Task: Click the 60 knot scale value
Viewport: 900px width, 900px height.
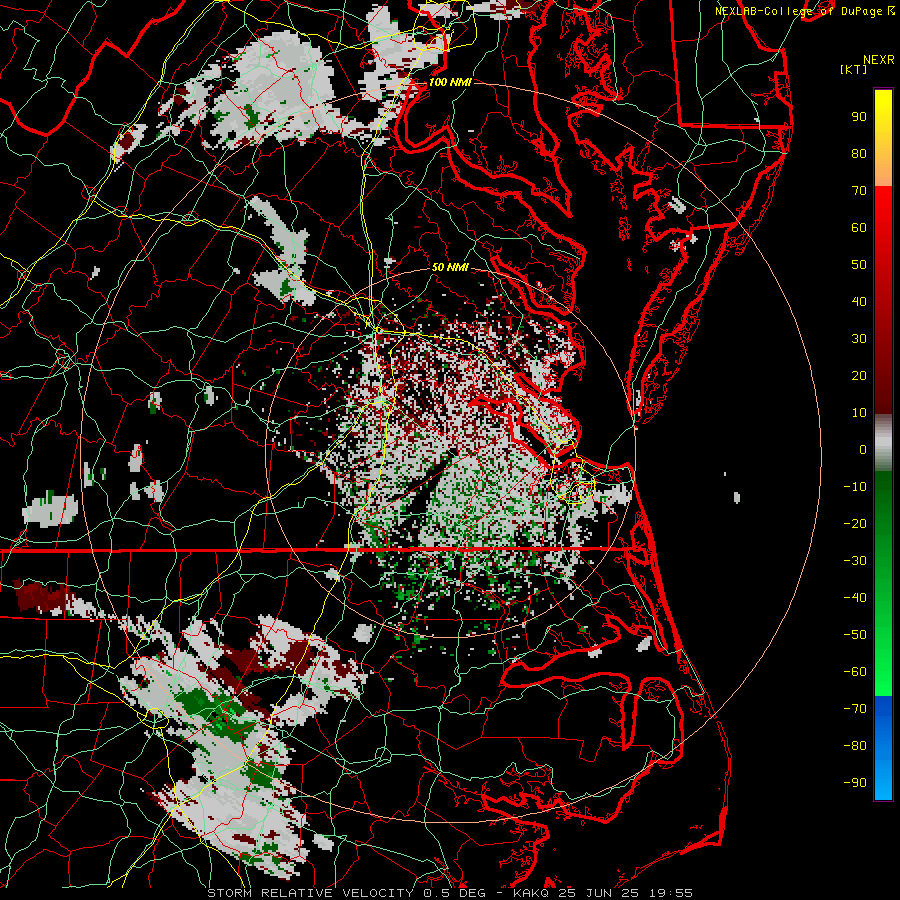Action: (x=859, y=227)
